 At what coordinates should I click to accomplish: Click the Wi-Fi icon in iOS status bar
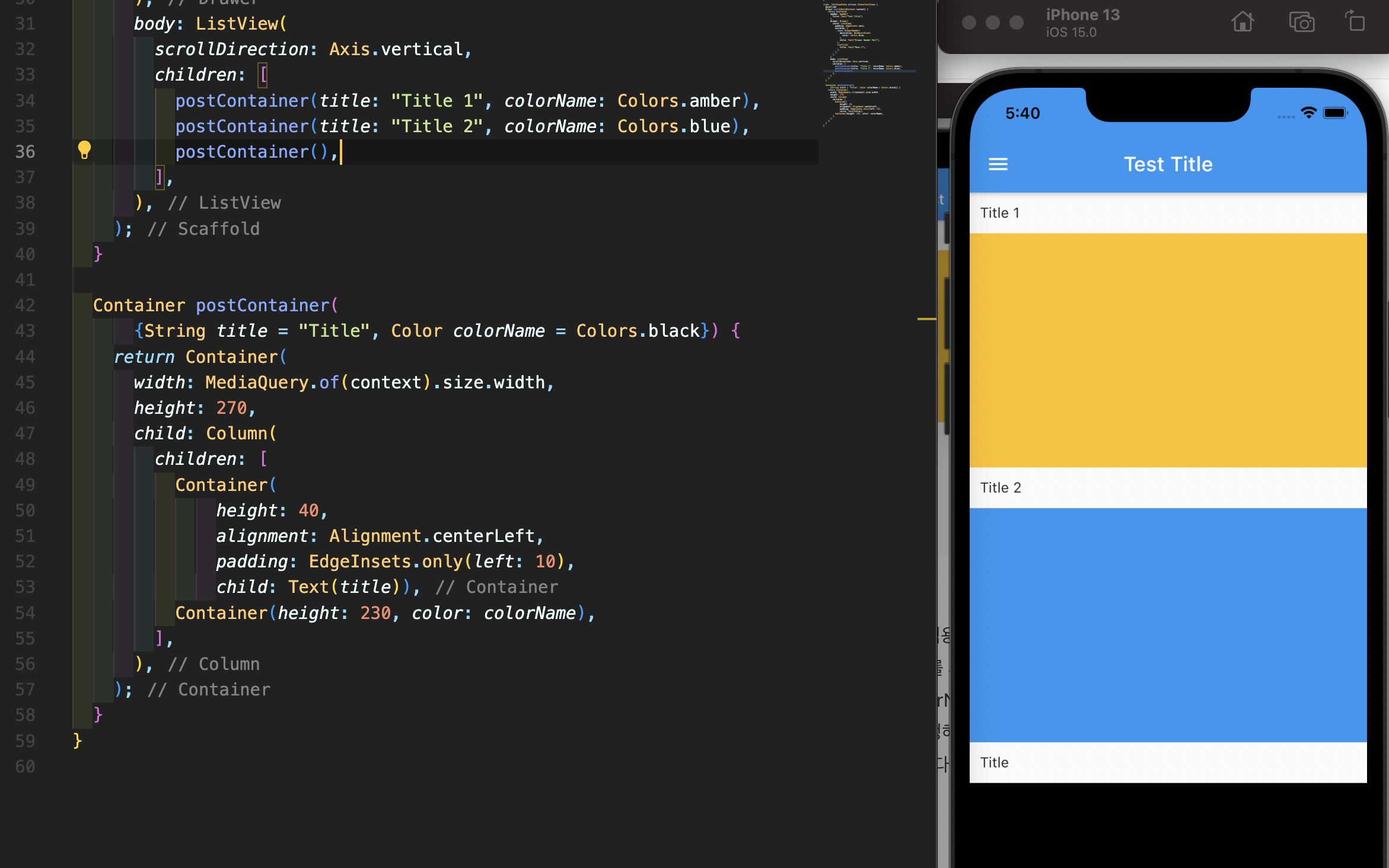click(x=1308, y=113)
